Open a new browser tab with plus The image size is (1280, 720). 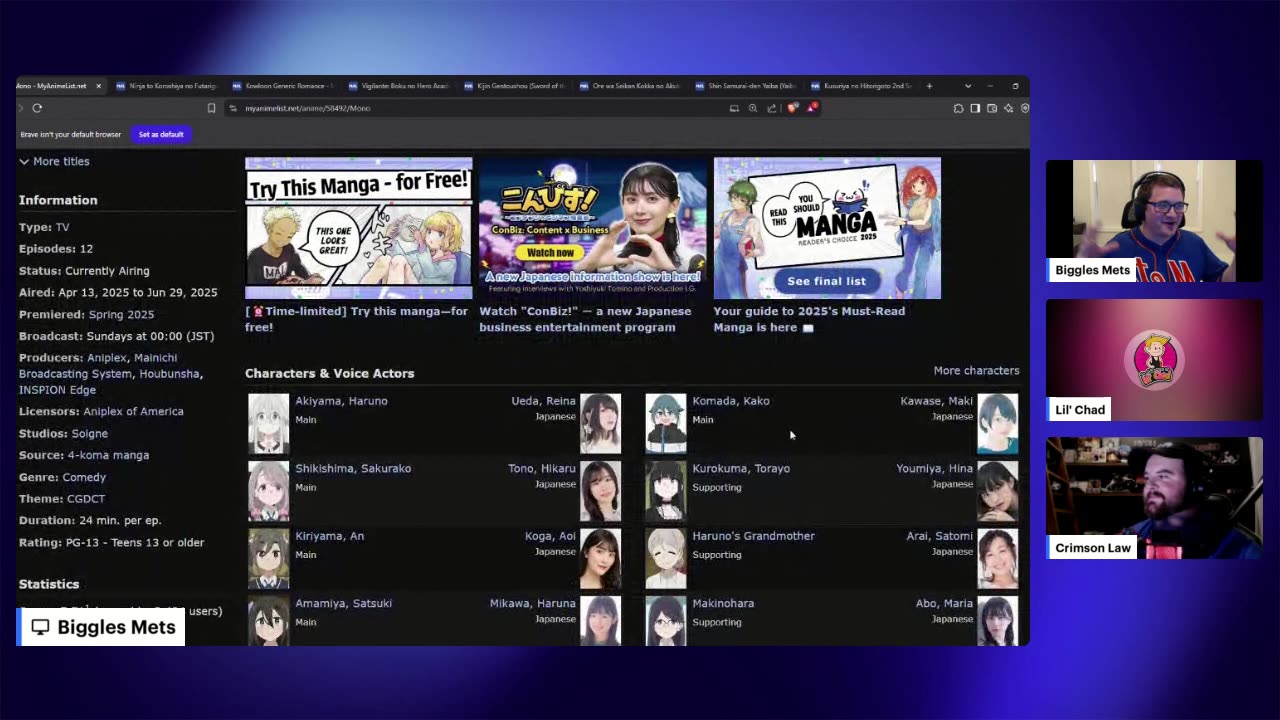929,86
